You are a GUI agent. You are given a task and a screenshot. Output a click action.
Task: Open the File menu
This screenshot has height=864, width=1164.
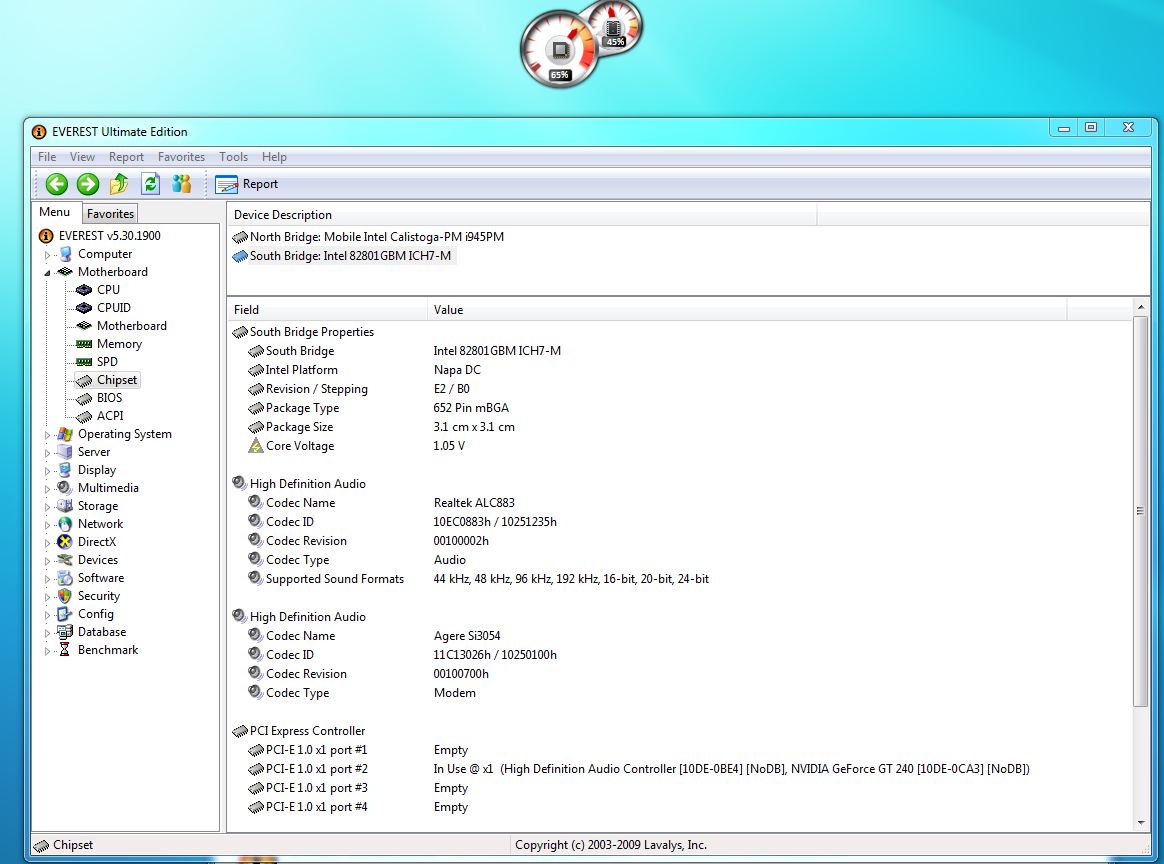coord(47,157)
